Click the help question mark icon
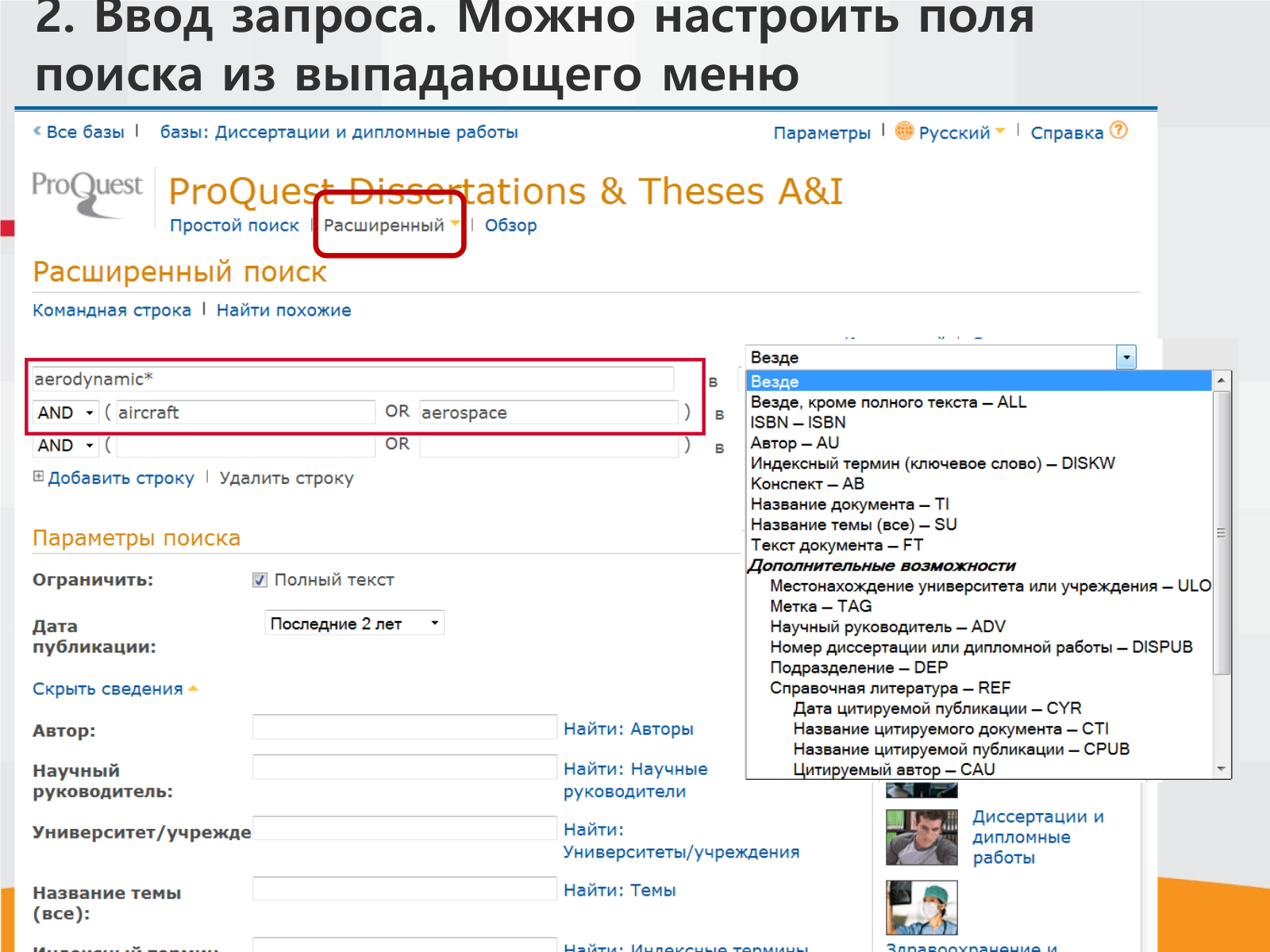This screenshot has height=952, width=1270. pos(1118,130)
